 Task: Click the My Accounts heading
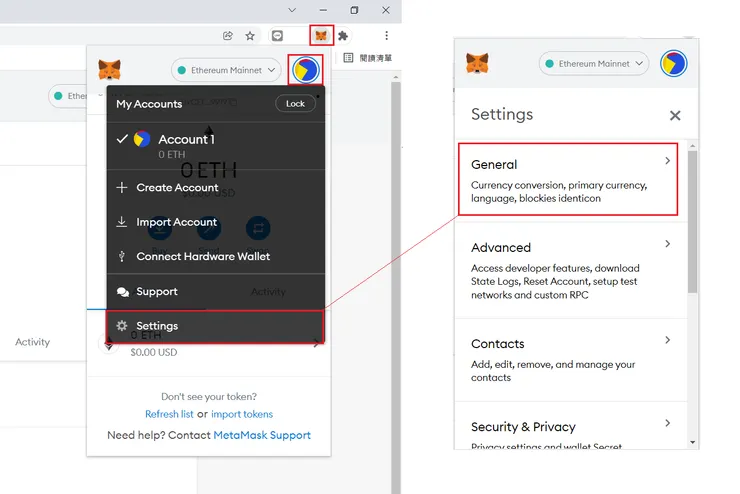149,104
